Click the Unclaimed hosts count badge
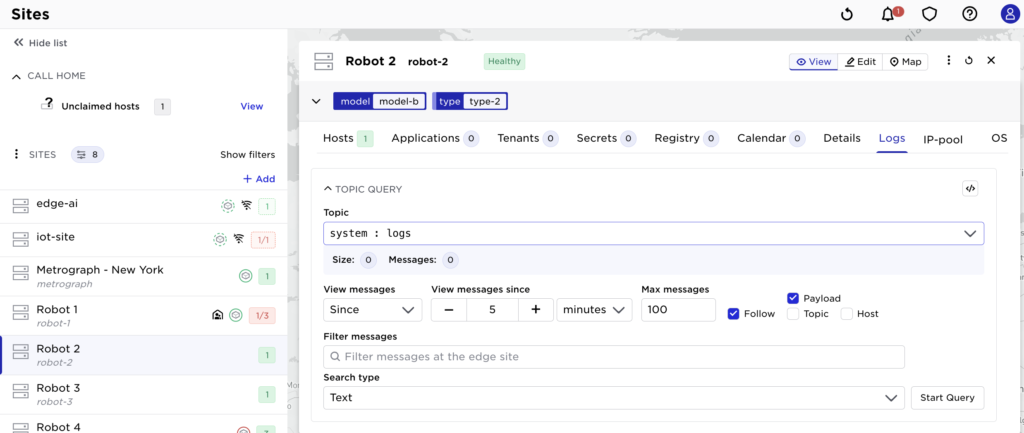1024x433 pixels. pos(162,106)
